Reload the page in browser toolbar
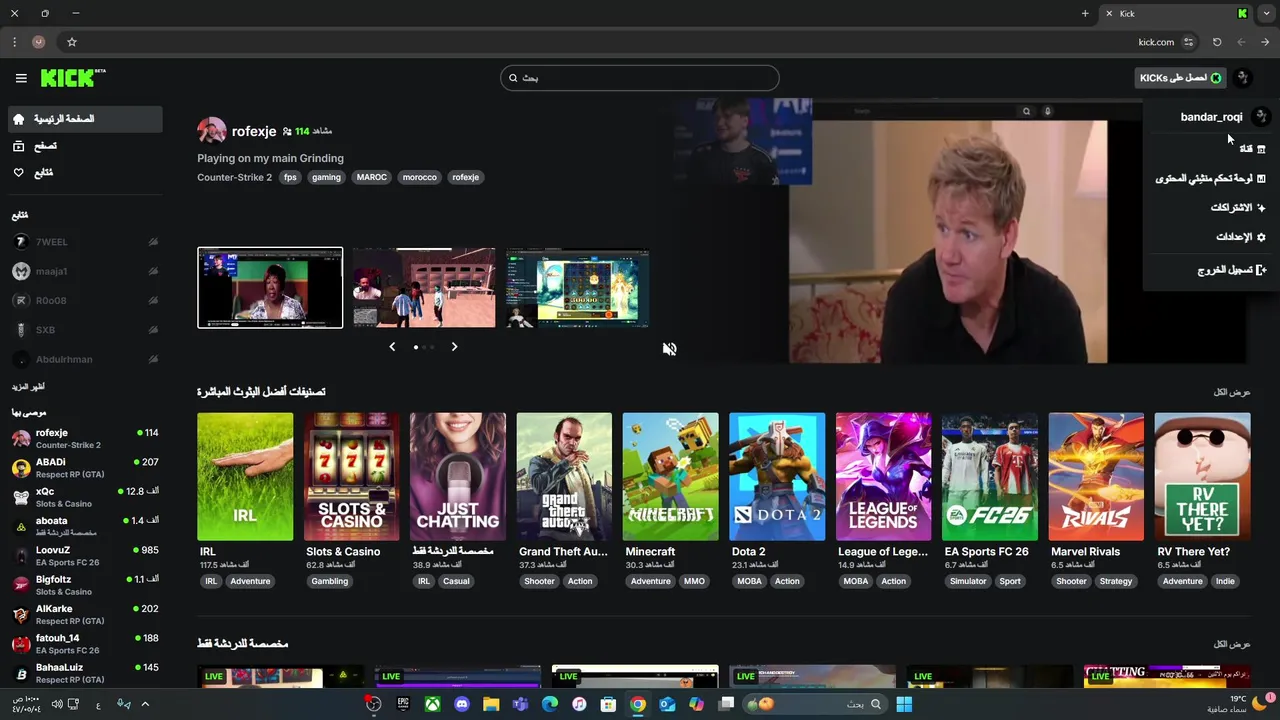The height and width of the screenshot is (720, 1280). 1217,42
